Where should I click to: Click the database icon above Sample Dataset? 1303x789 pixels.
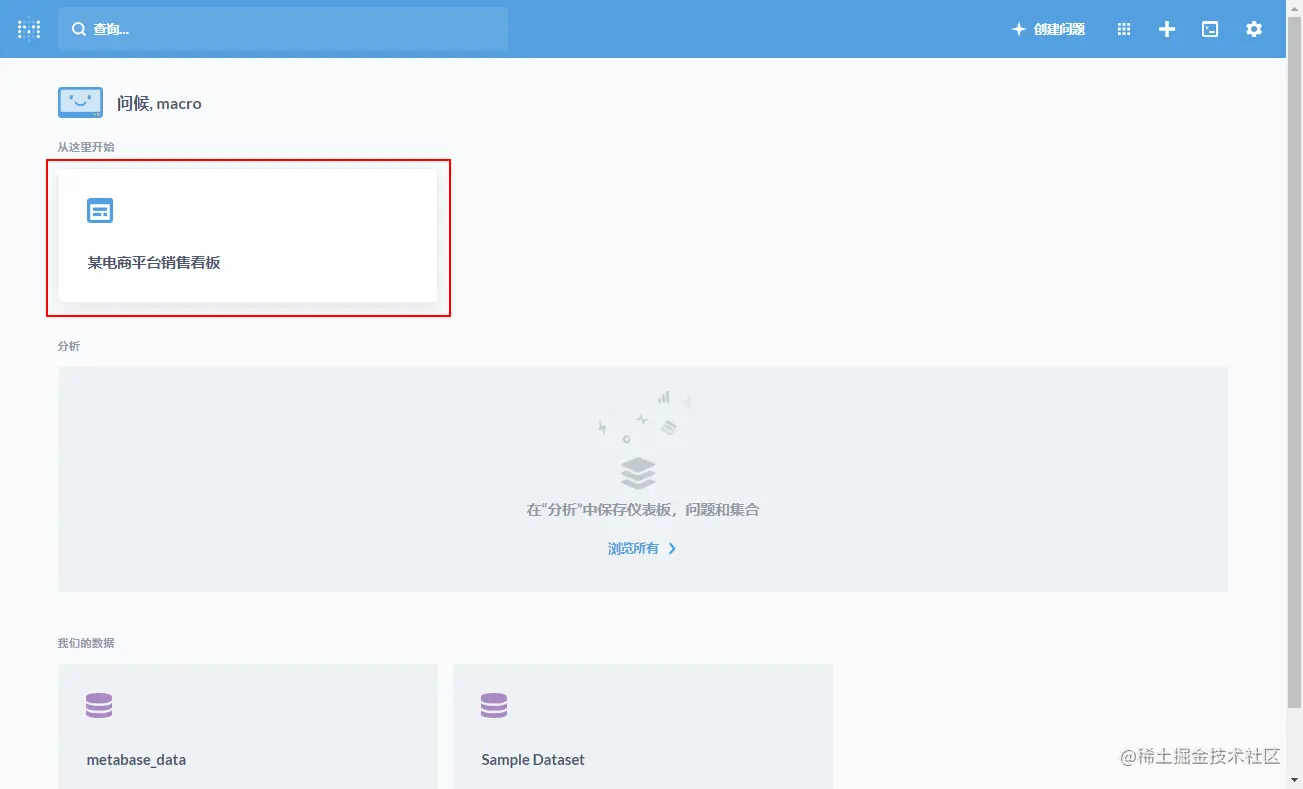[x=494, y=705]
